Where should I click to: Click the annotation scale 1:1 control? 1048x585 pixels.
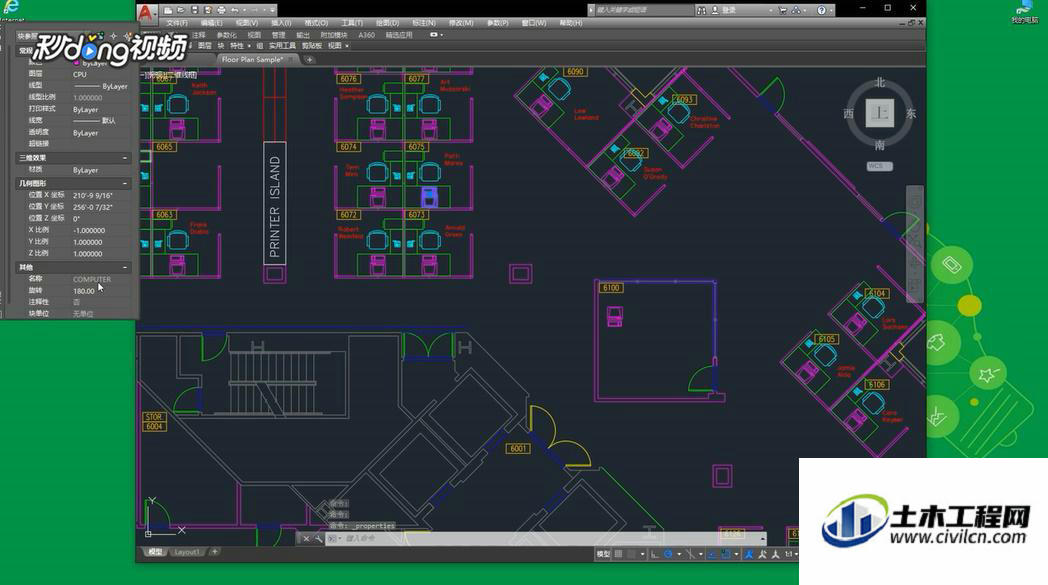791,554
